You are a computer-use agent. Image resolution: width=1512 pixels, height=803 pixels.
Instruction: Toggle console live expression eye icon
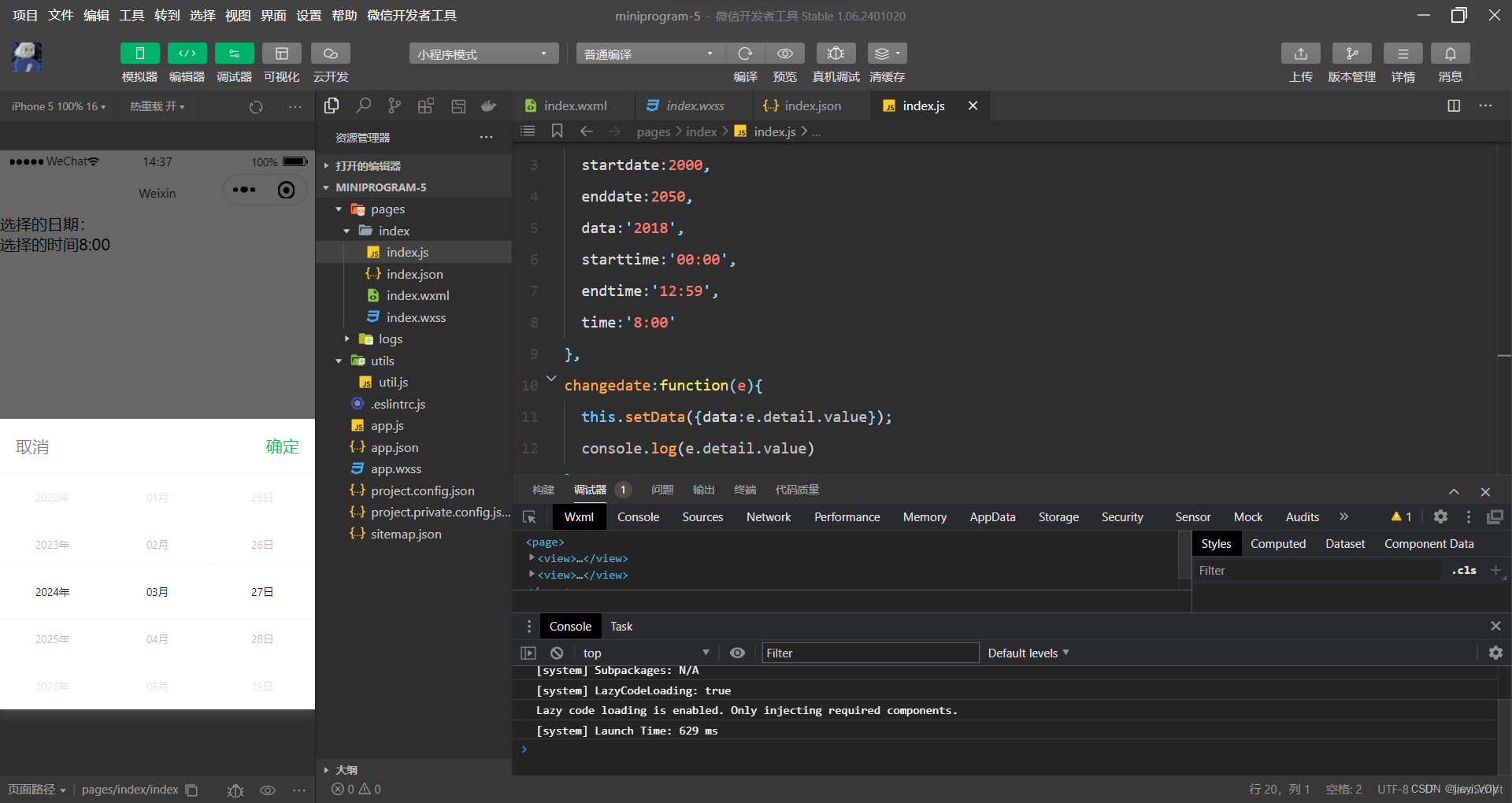tap(737, 653)
